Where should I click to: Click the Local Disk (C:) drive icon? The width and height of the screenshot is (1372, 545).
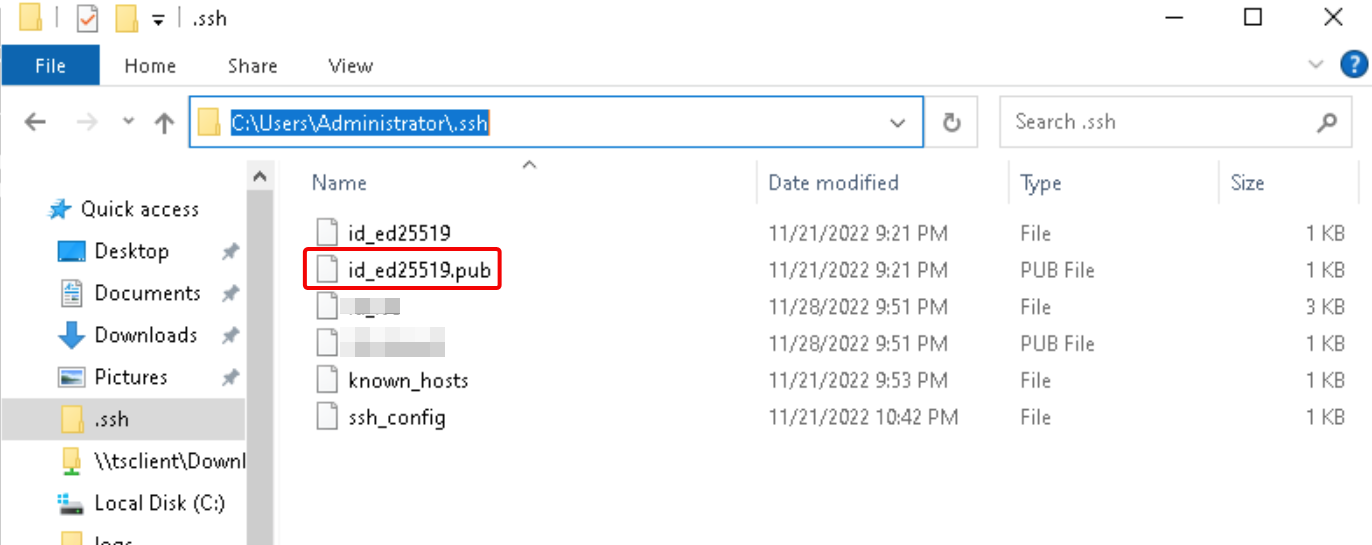click(x=71, y=502)
